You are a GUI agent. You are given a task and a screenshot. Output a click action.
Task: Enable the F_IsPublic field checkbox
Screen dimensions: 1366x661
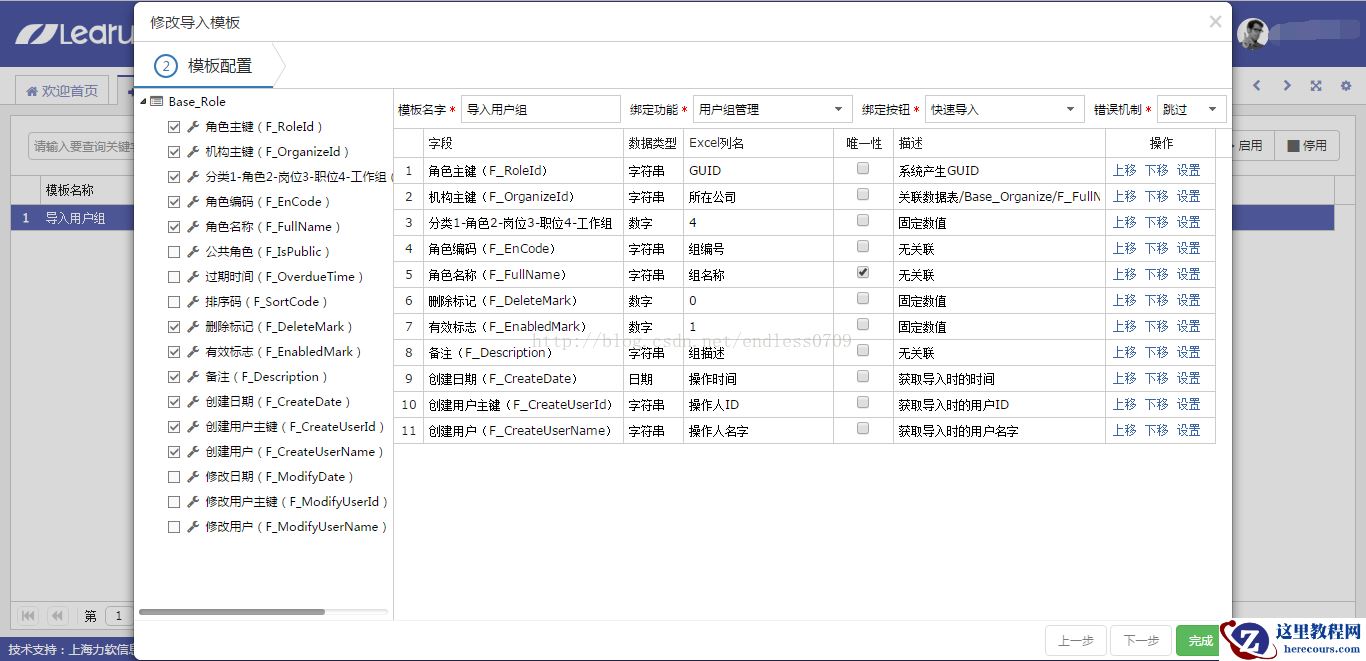[174, 252]
